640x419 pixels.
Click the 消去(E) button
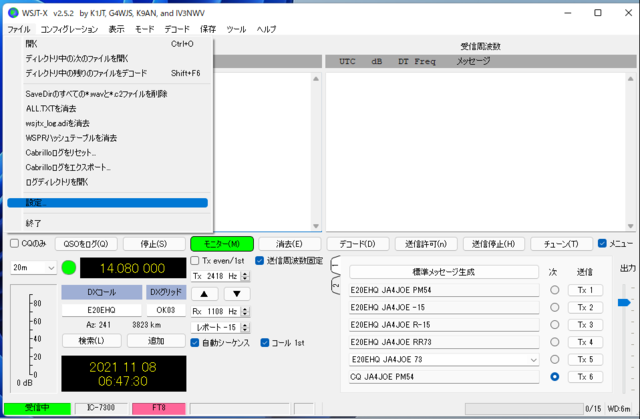tap(289, 244)
